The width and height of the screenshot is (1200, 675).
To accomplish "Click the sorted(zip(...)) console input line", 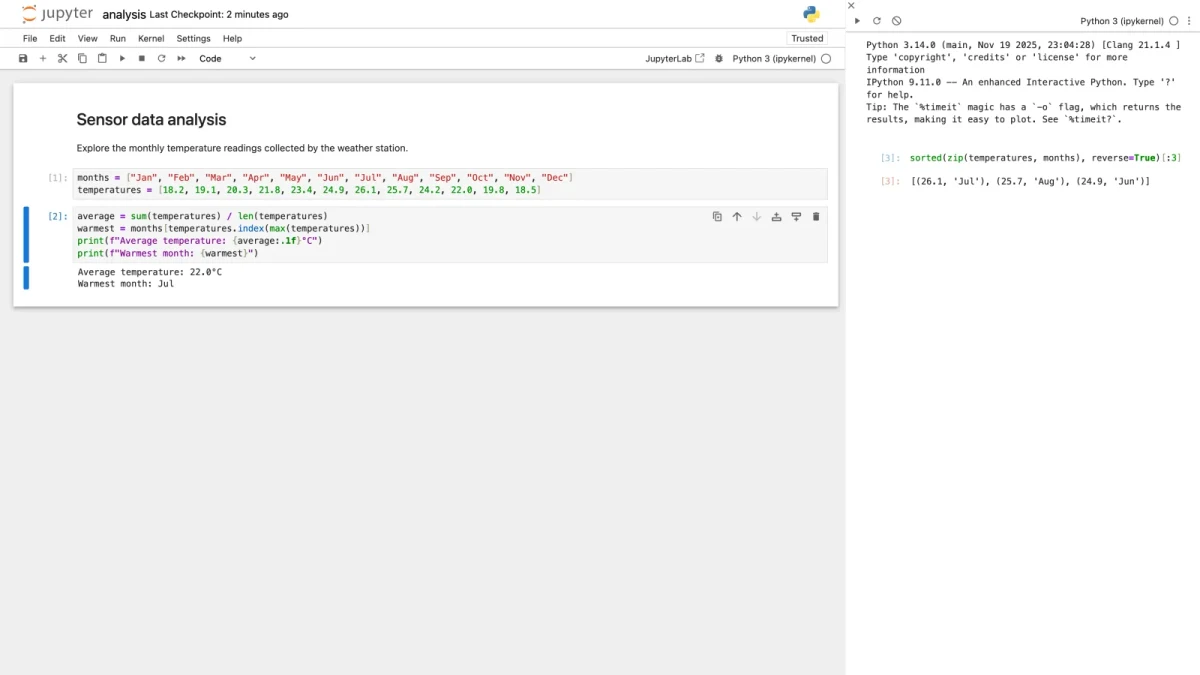I will pos(1045,158).
